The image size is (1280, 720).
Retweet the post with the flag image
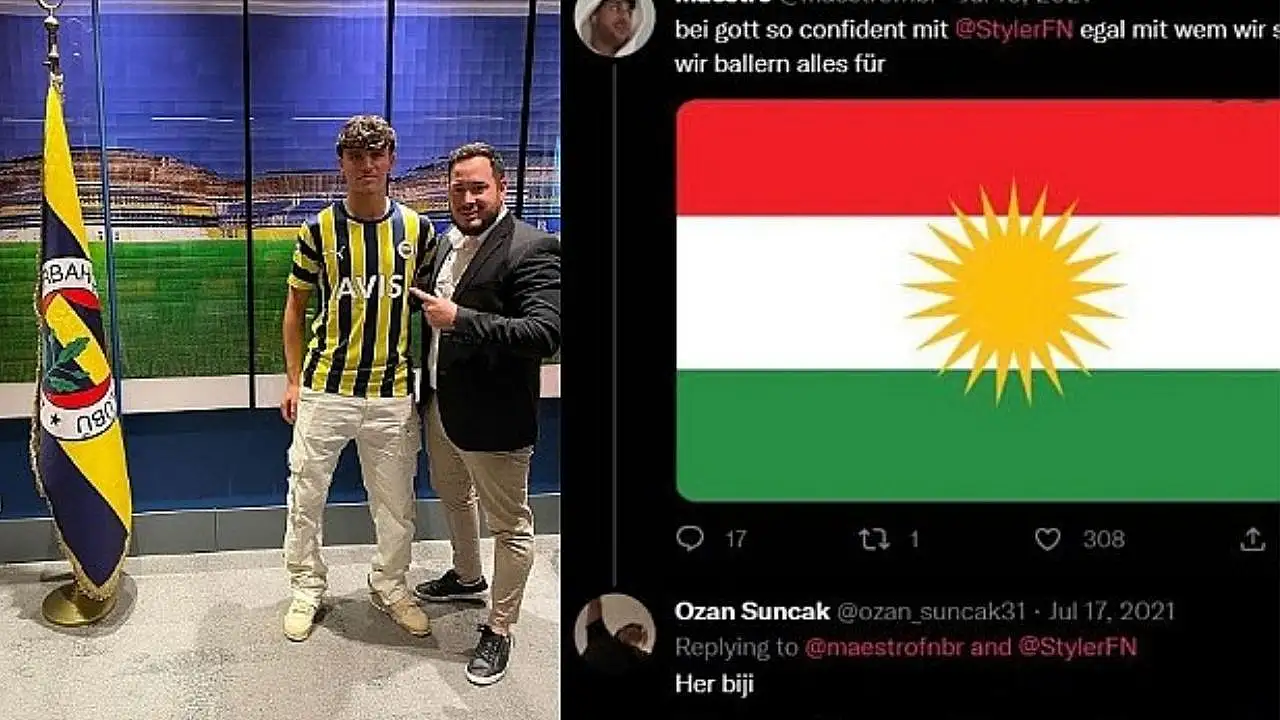874,539
